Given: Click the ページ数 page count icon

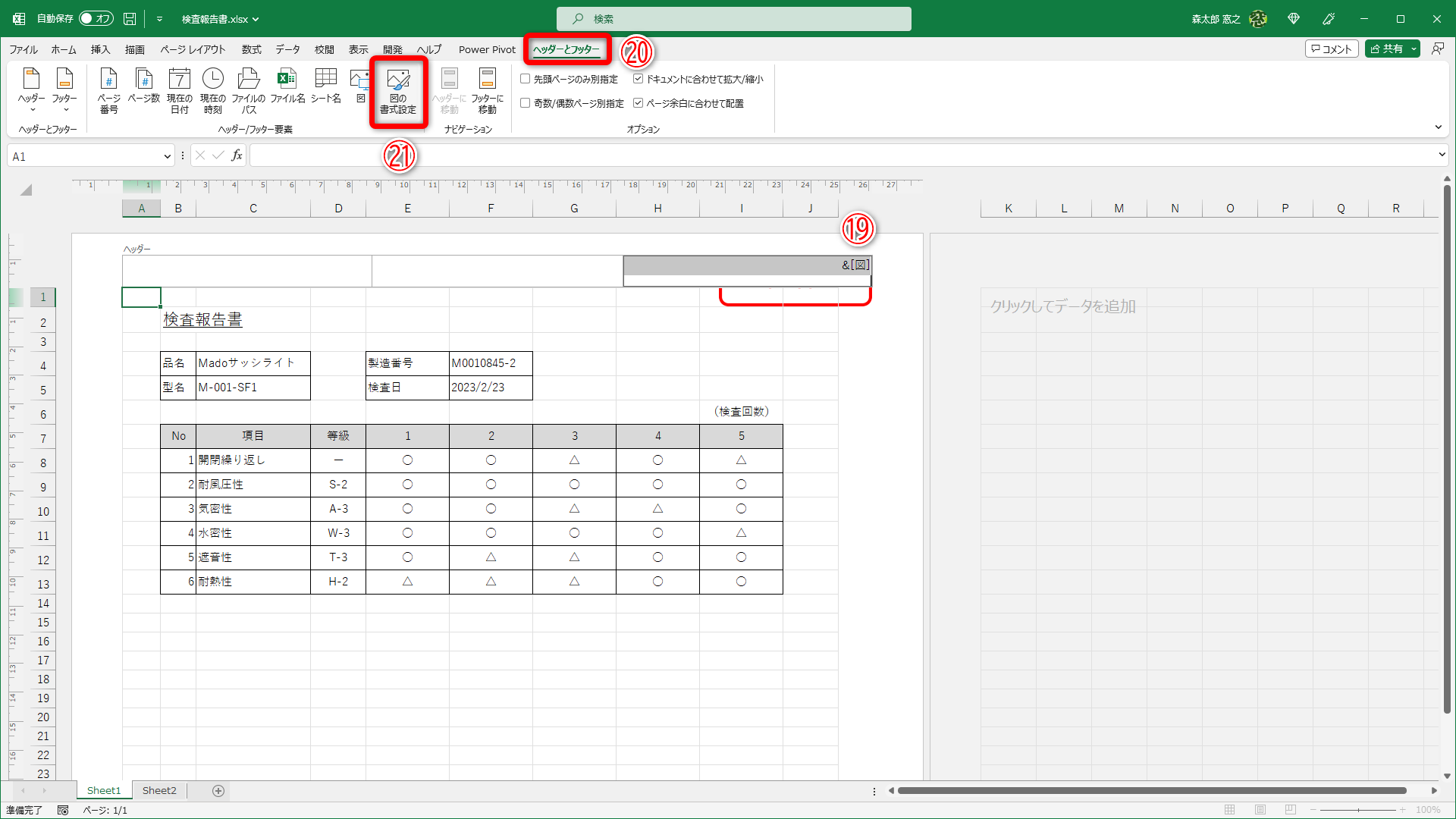Looking at the screenshot, I should [143, 86].
